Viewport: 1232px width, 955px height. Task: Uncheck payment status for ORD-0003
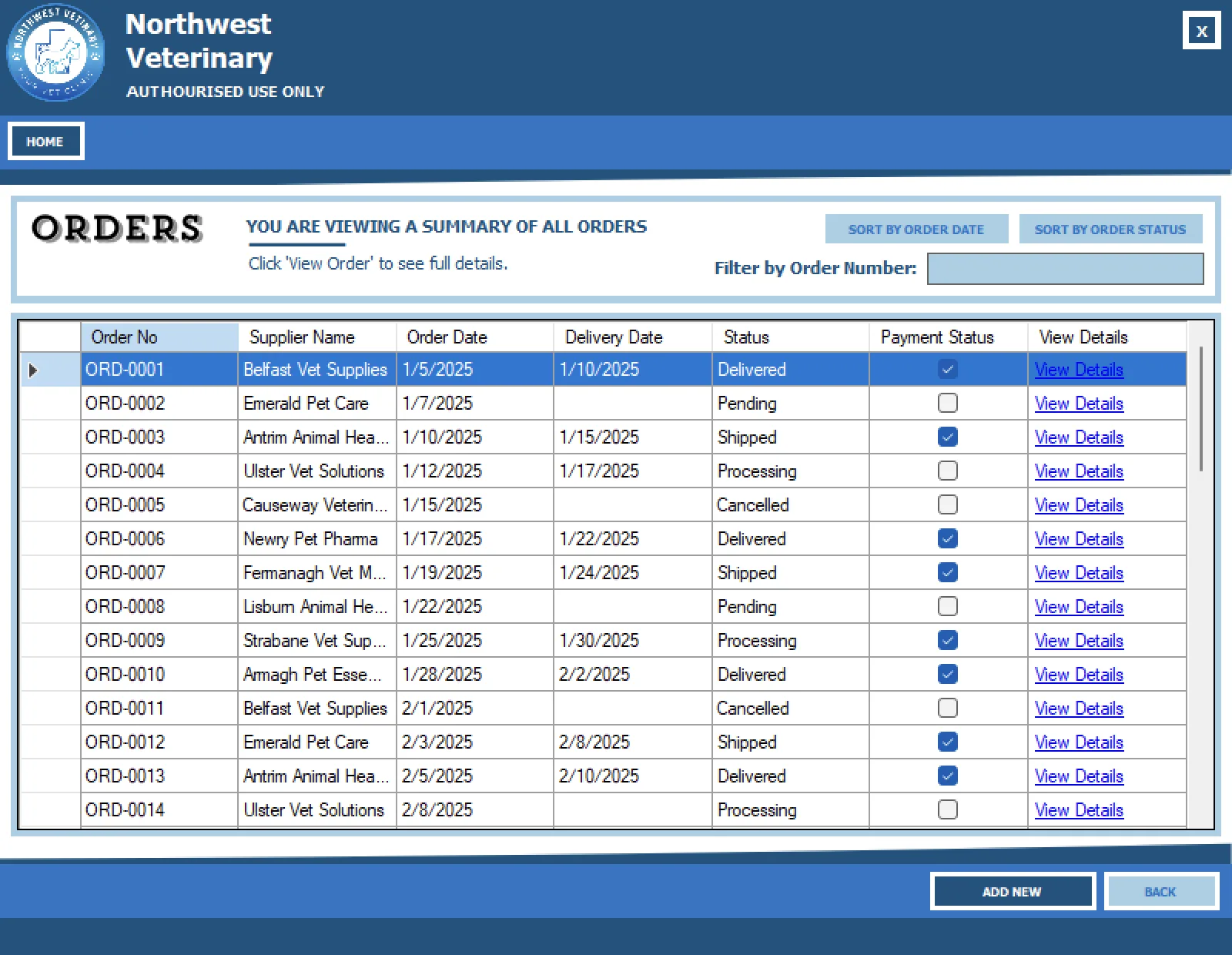coord(948,437)
